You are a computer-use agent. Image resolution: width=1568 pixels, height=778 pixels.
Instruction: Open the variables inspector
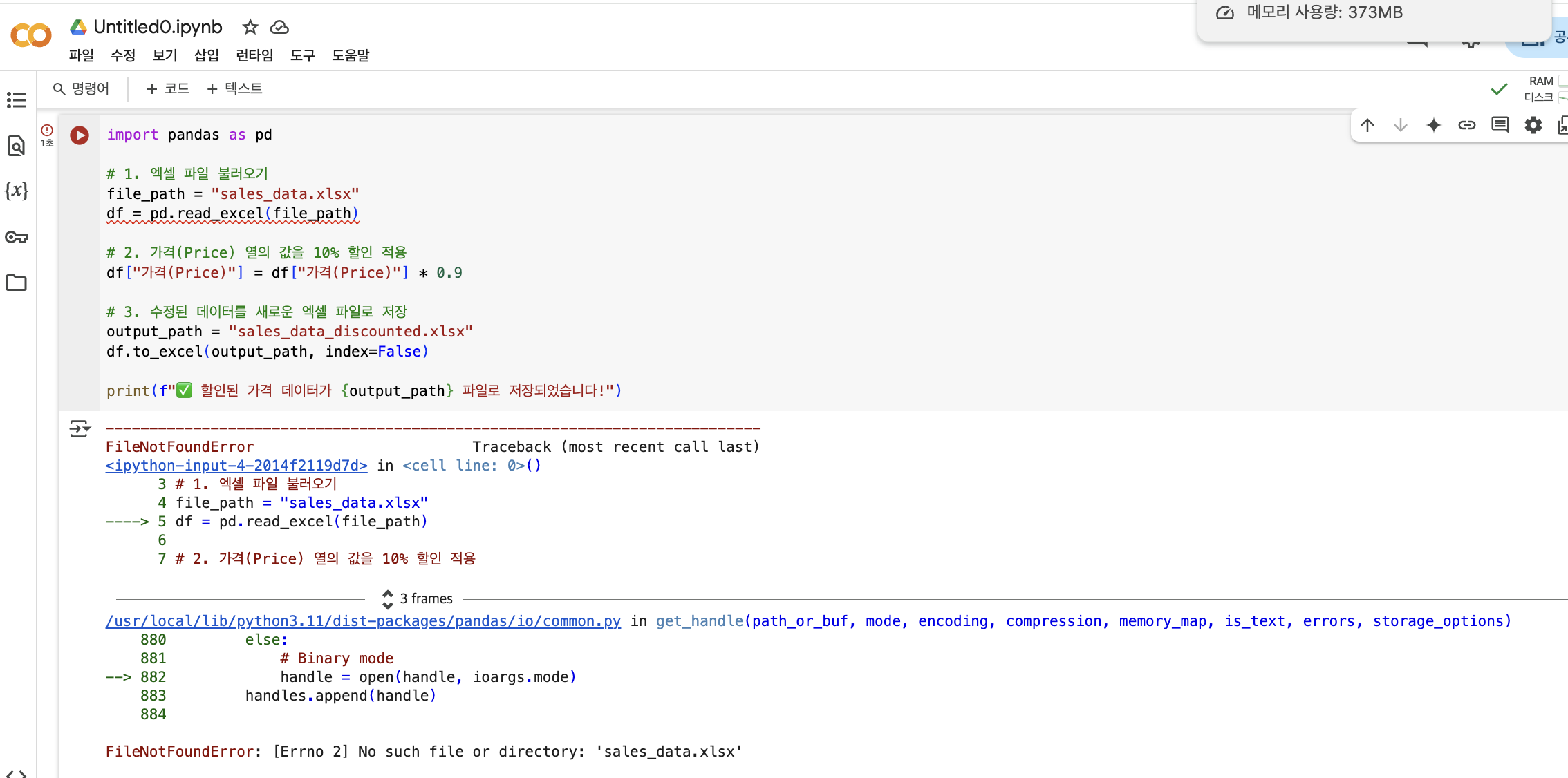16,191
